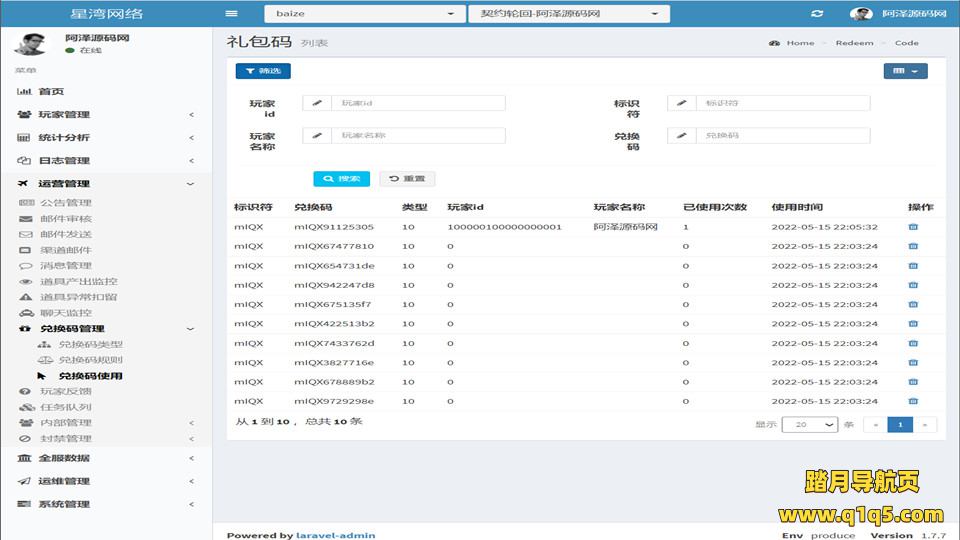Delete the mlQX422513b2 code entry
The width and height of the screenshot is (960, 540).
[x=912, y=324]
